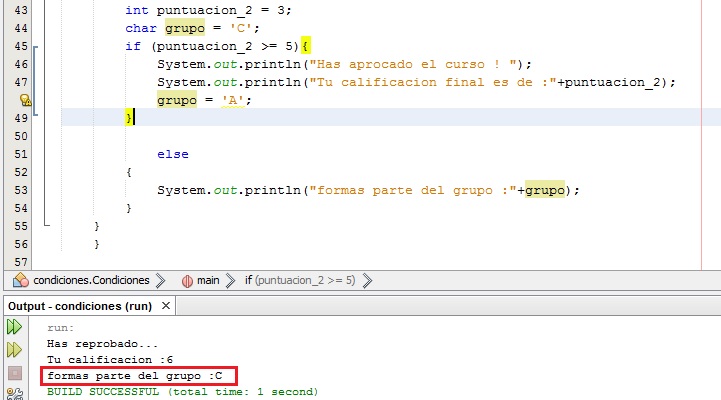Close the Output - condiciones (run) tab

tap(165, 305)
